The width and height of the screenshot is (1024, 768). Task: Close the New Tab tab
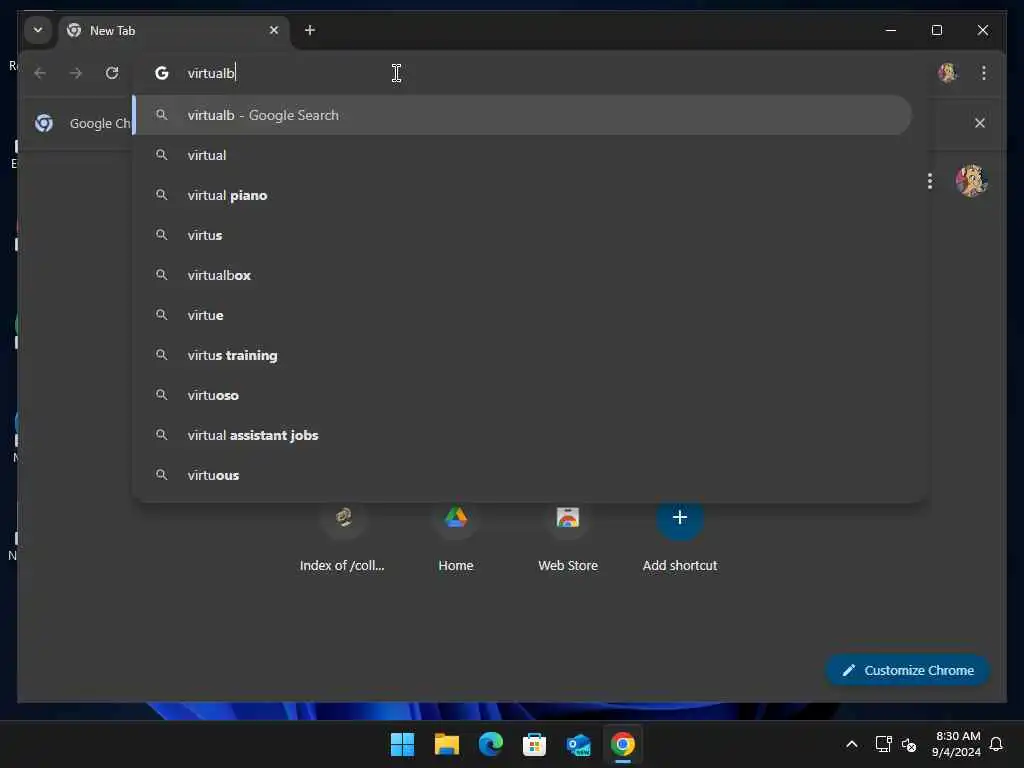click(274, 30)
